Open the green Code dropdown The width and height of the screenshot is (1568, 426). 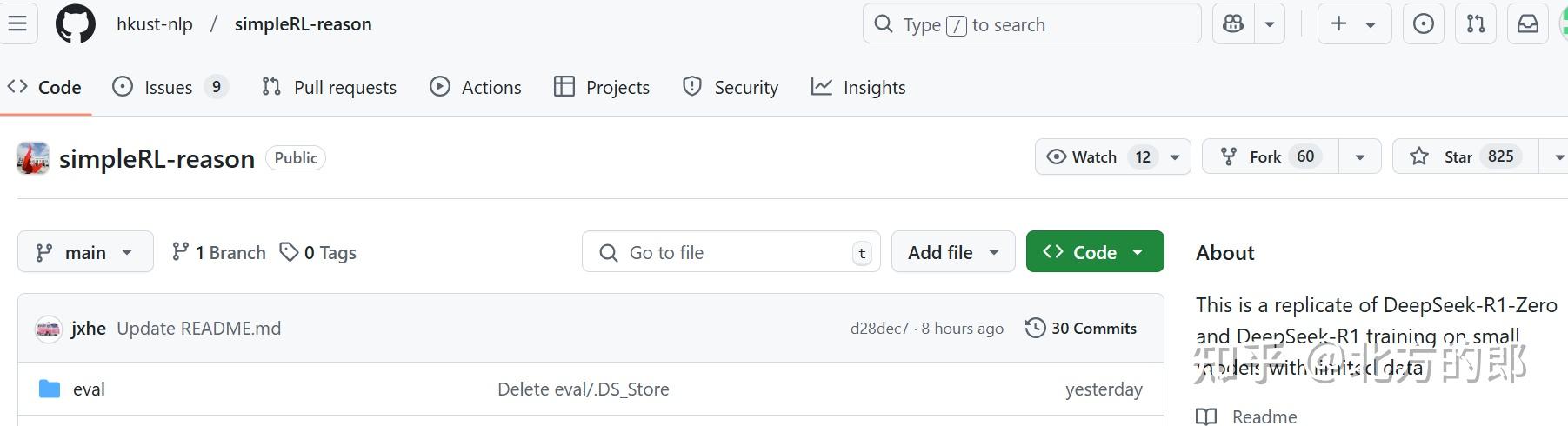pyautogui.click(x=1095, y=252)
